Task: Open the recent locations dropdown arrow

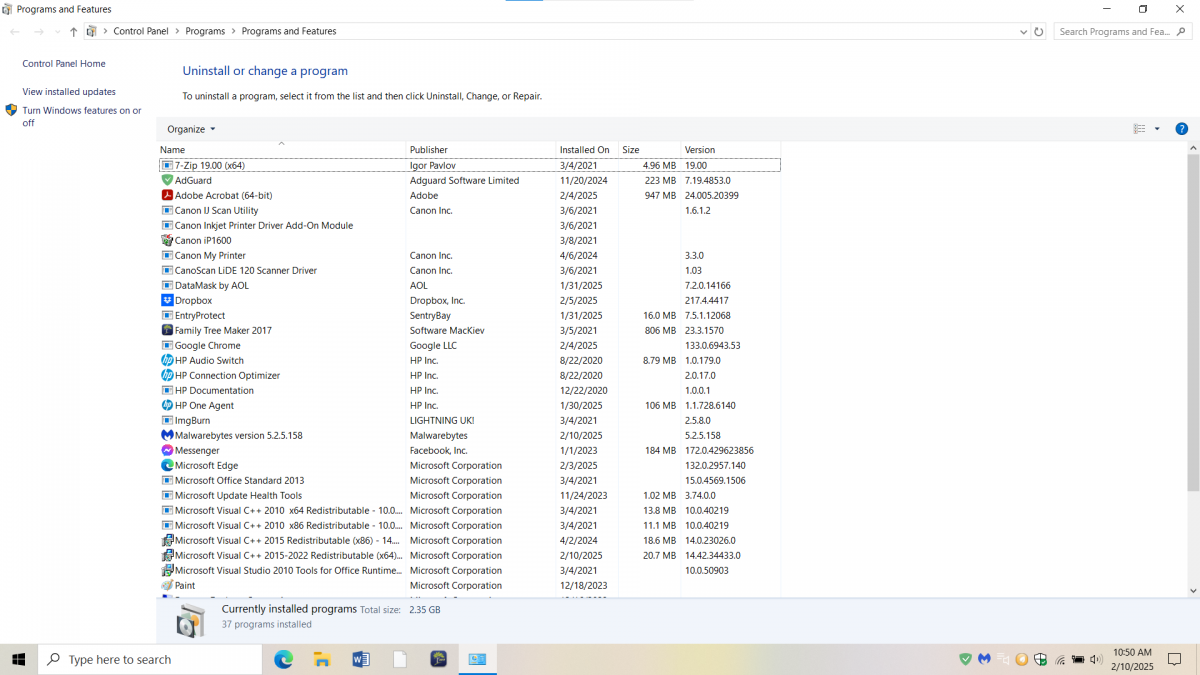Action: coord(57,31)
